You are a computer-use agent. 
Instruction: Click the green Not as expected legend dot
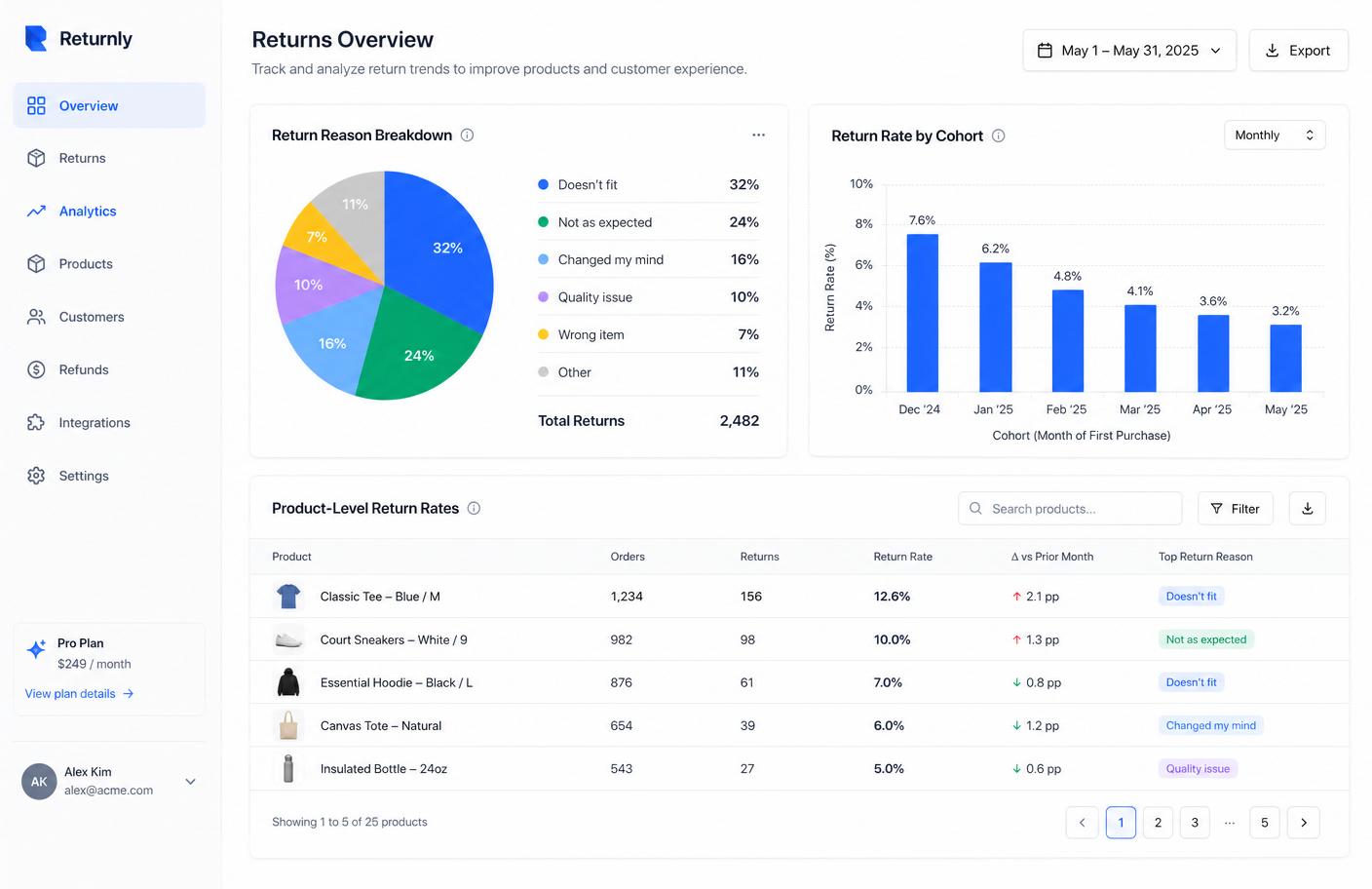pos(543,221)
